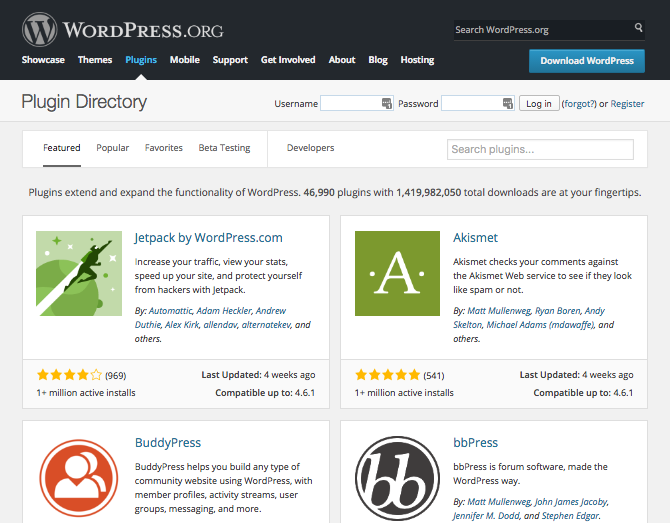
Task: Open the BuddyPress plugin icon
Action: click(x=79, y=478)
